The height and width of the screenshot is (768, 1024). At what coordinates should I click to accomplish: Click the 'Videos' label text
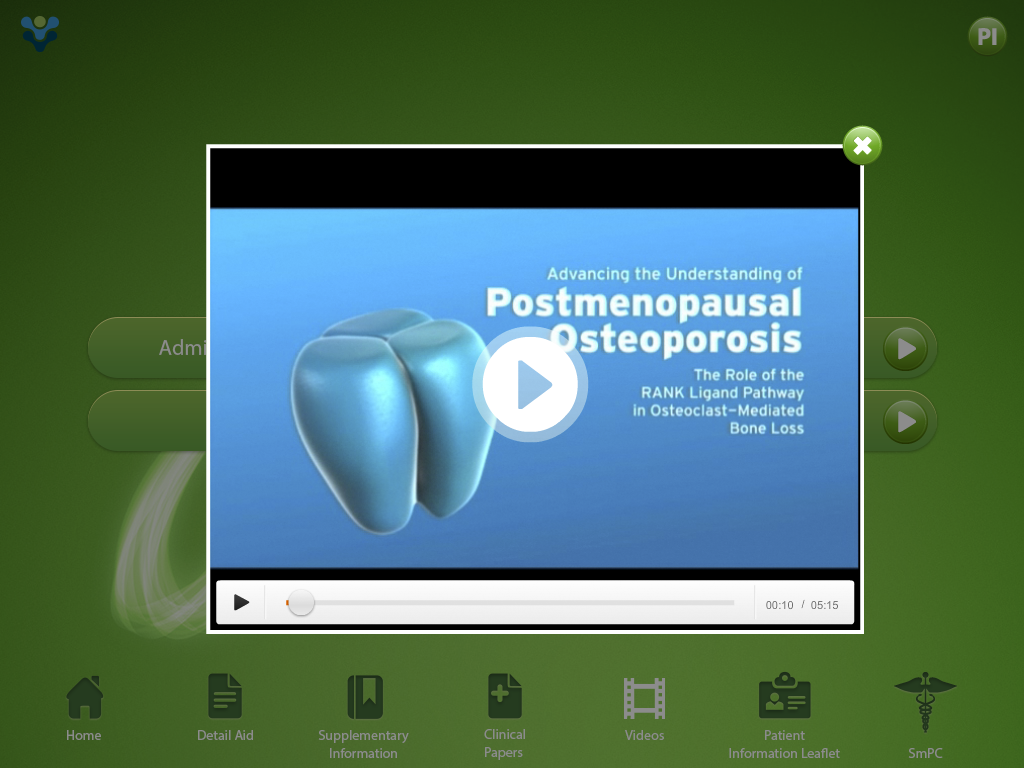(644, 735)
